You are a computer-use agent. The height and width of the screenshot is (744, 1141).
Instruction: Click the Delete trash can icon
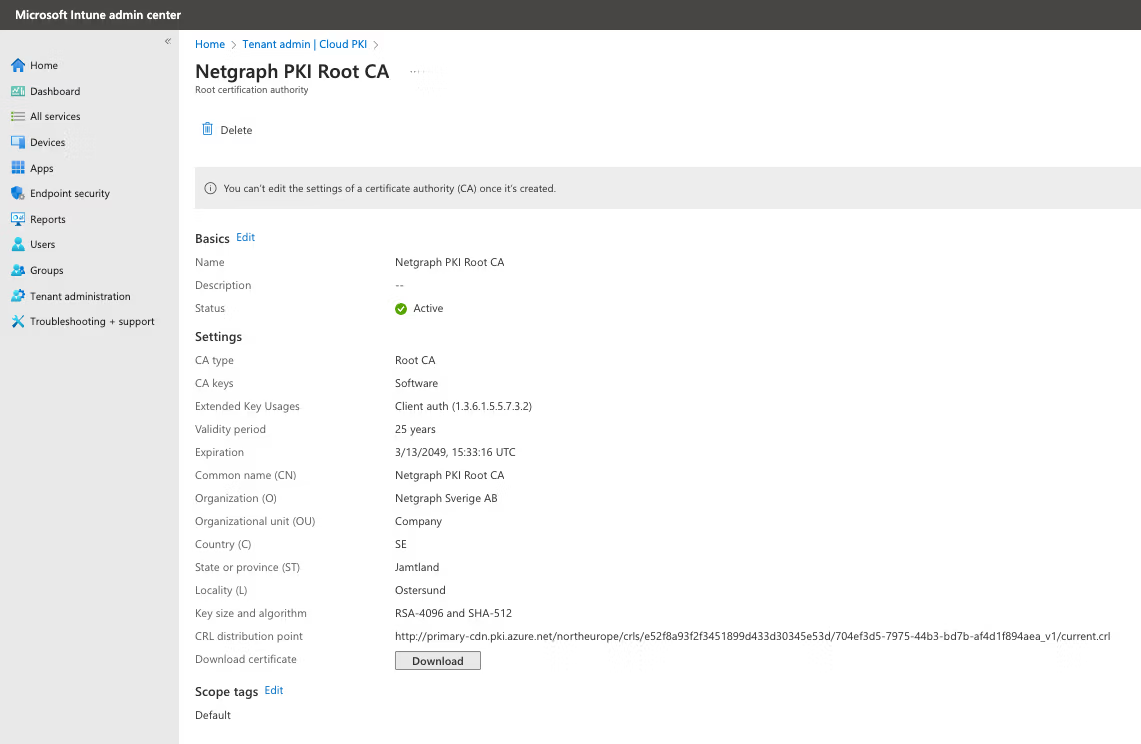(207, 129)
